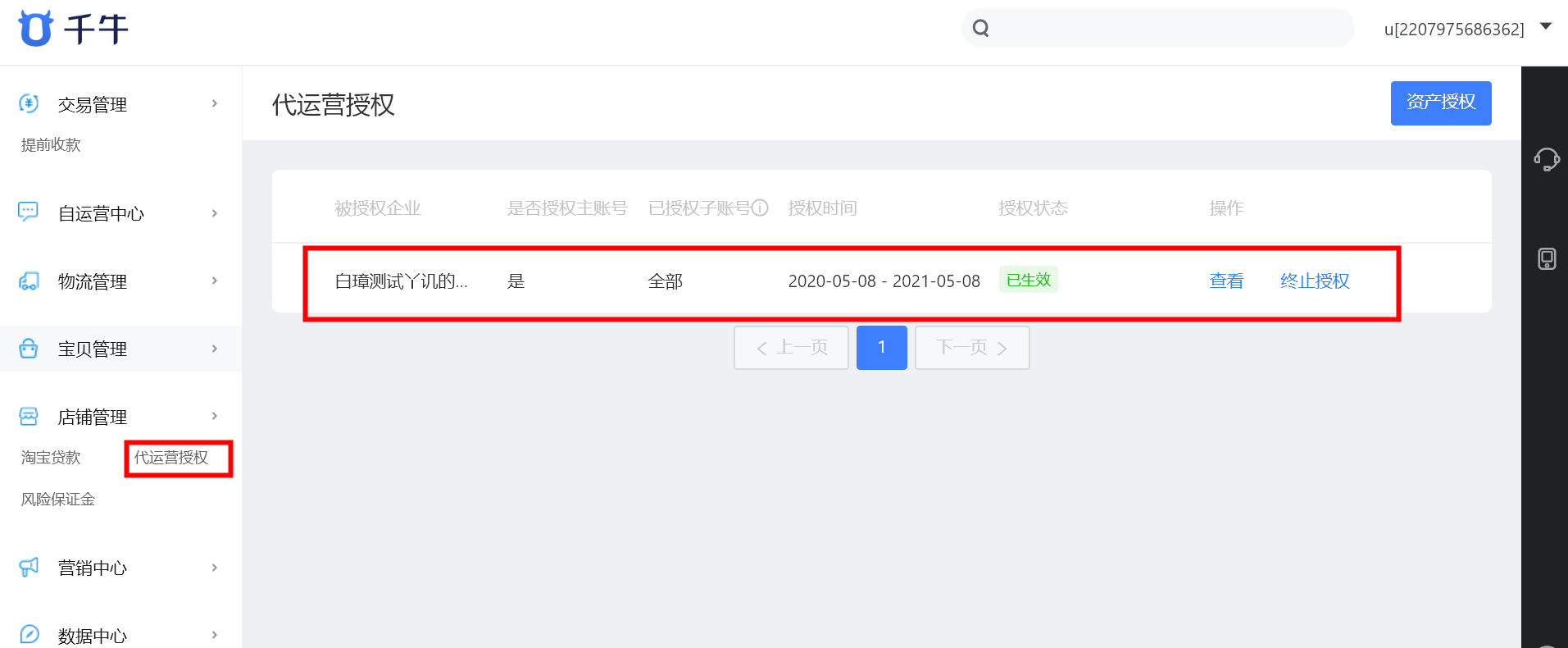Viewport: 1568px width, 648px height.
Task: Click the 宝贝管理 bag icon
Action: (x=29, y=349)
